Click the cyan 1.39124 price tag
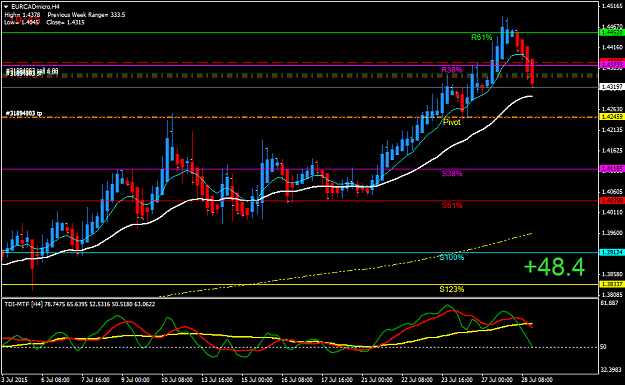Viewport: 625px width, 385px height. [x=612, y=253]
